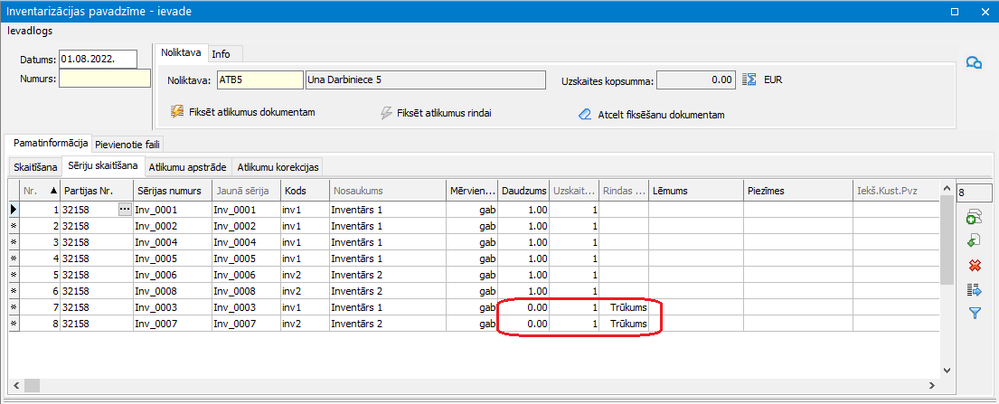Viewport: 999px width, 404px height.
Task: Click Fiksēt atlikumus dokumentam
Action: pos(244,112)
